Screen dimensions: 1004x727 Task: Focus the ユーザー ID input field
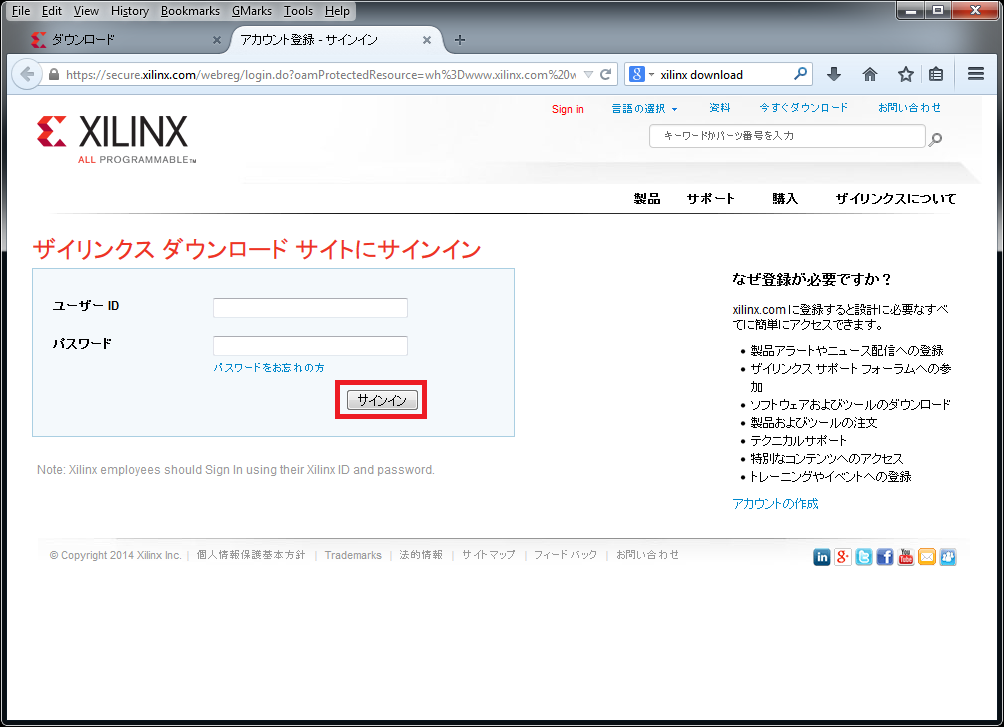[x=311, y=307]
